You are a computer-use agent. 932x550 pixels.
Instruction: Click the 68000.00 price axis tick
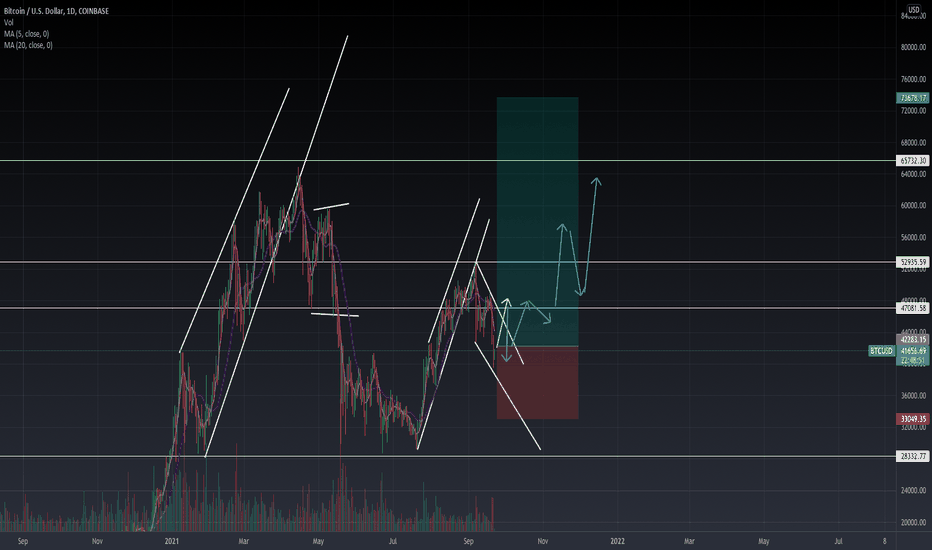tap(913, 143)
